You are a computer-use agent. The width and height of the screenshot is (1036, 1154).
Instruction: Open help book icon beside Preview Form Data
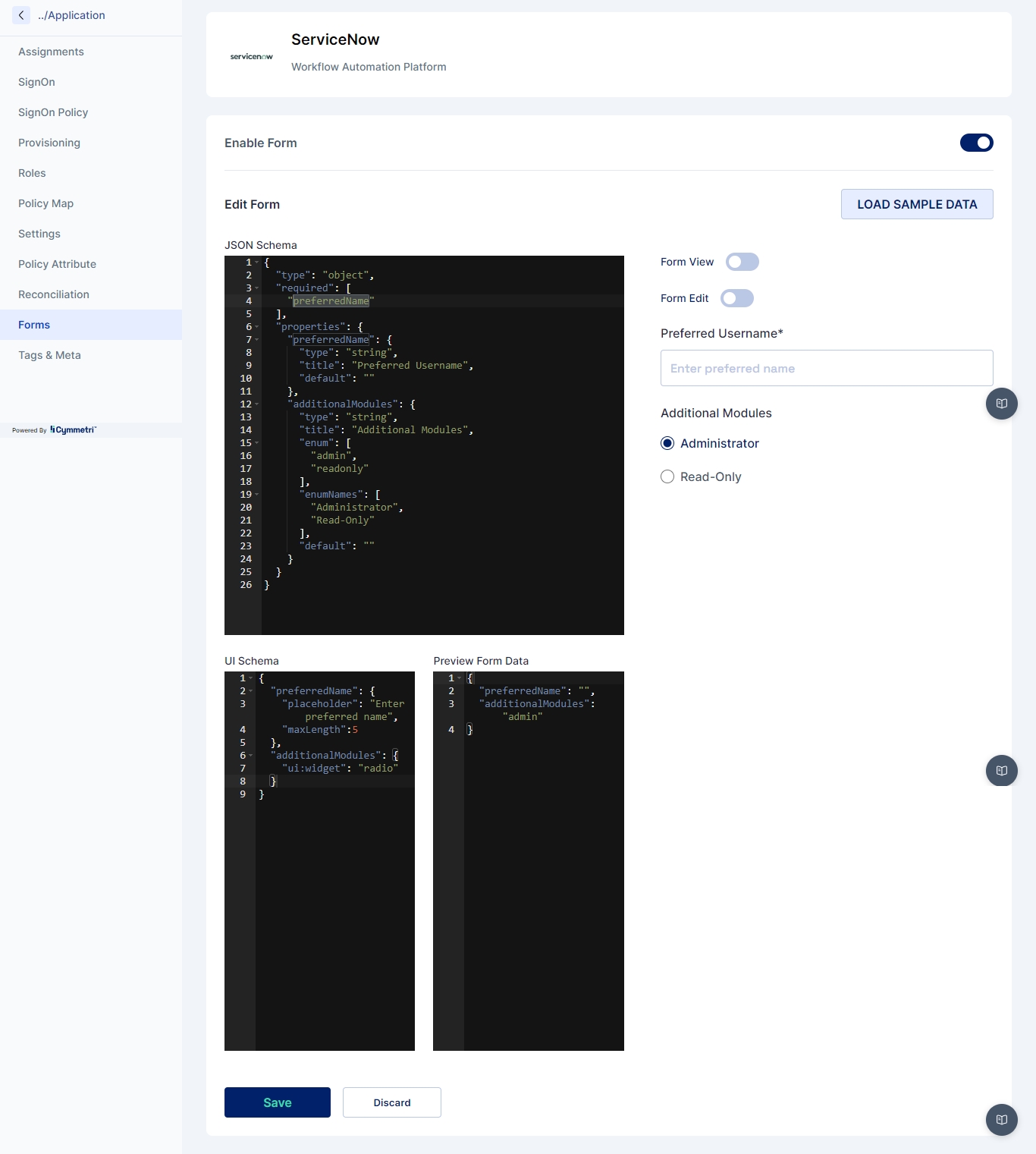[1002, 771]
